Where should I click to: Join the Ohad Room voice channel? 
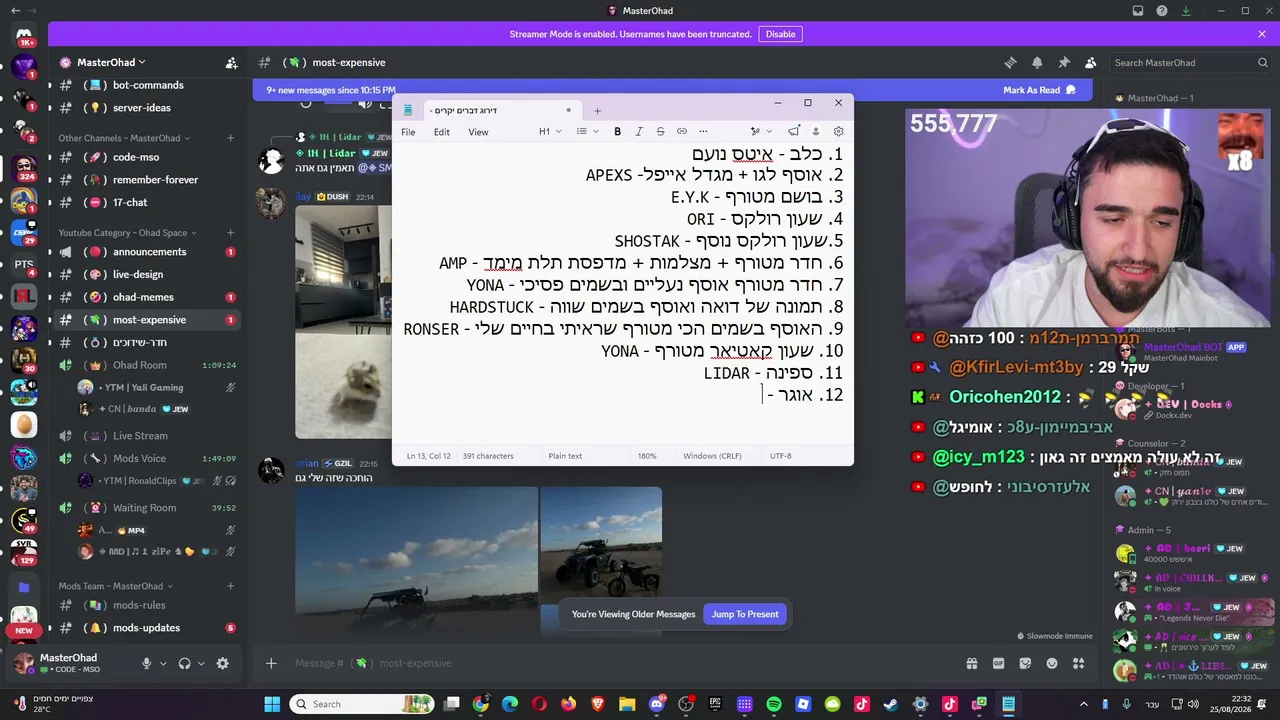(147, 365)
